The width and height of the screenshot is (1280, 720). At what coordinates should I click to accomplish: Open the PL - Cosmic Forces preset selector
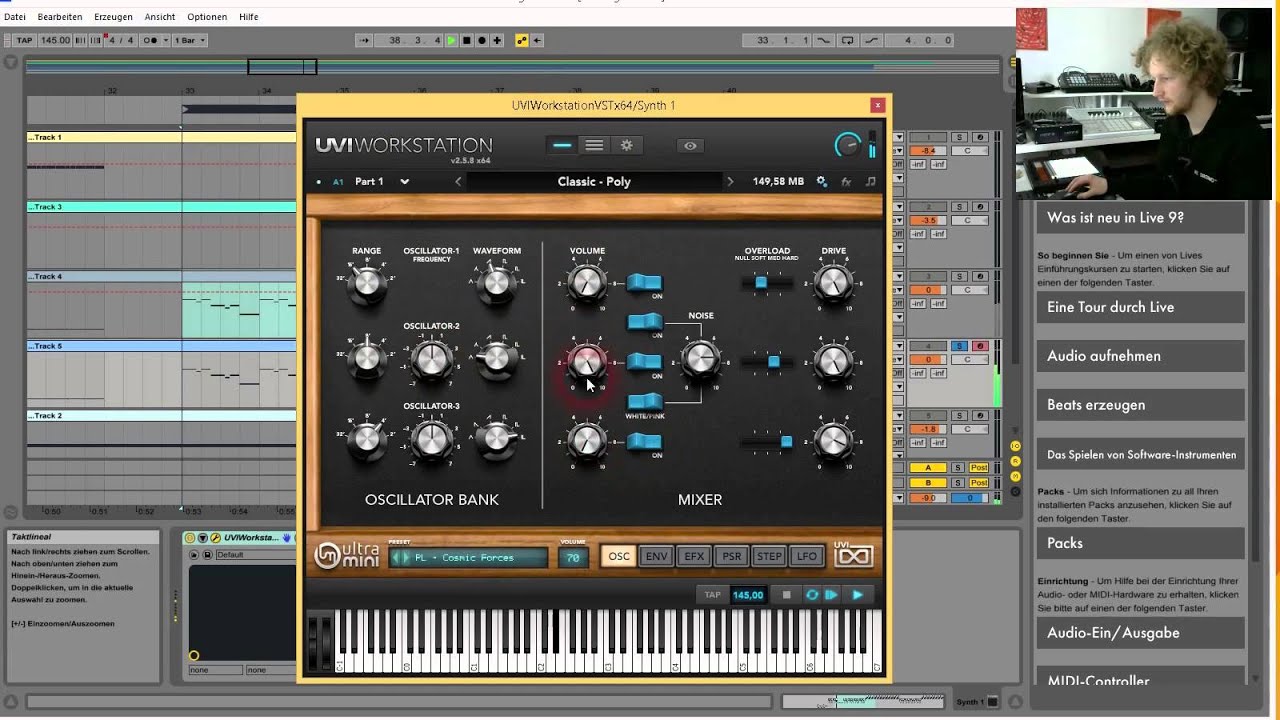469,558
